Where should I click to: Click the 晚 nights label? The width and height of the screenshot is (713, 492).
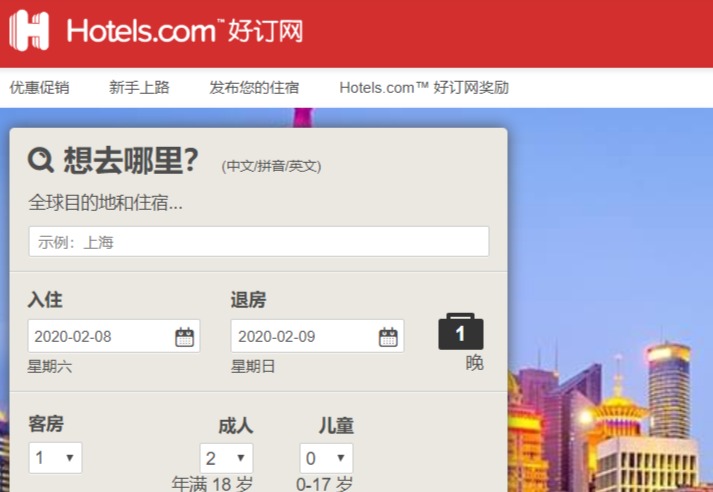tap(474, 363)
